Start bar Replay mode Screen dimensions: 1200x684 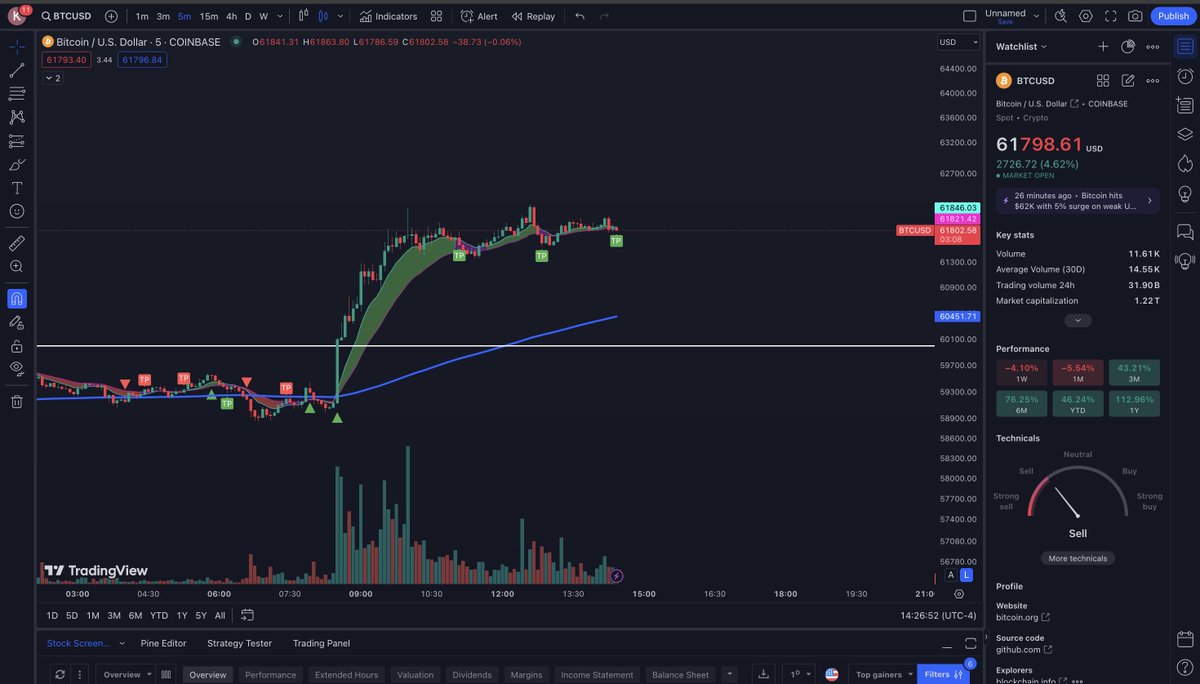tap(533, 16)
